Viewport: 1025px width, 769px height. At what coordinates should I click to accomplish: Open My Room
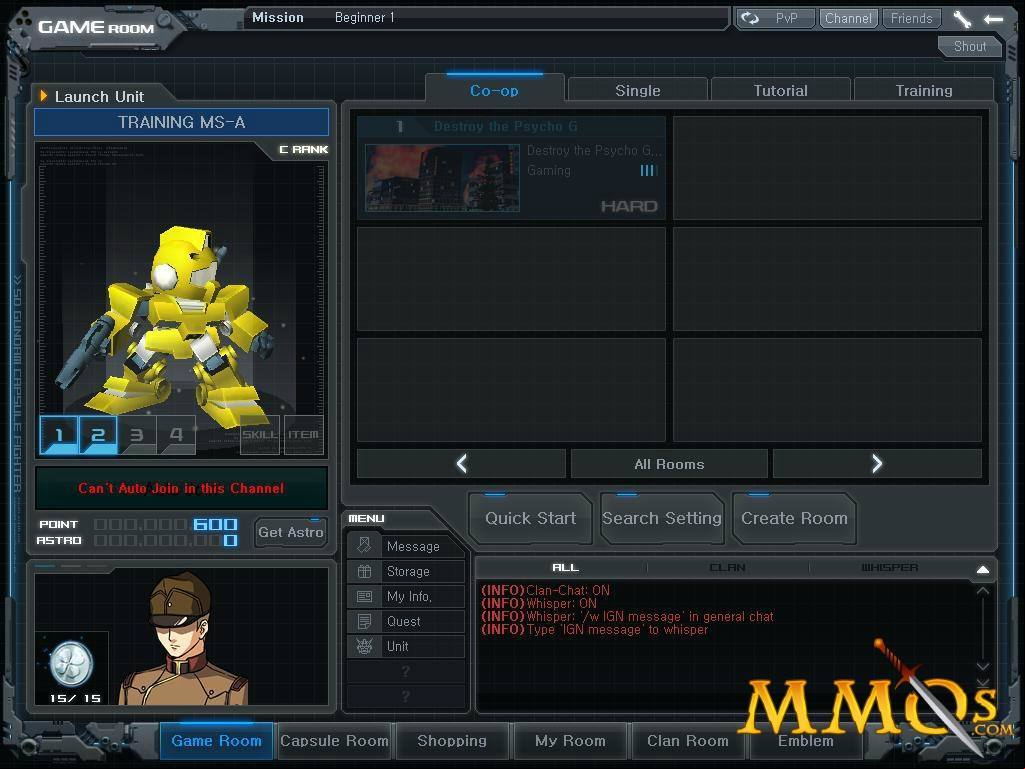pyautogui.click(x=570, y=741)
